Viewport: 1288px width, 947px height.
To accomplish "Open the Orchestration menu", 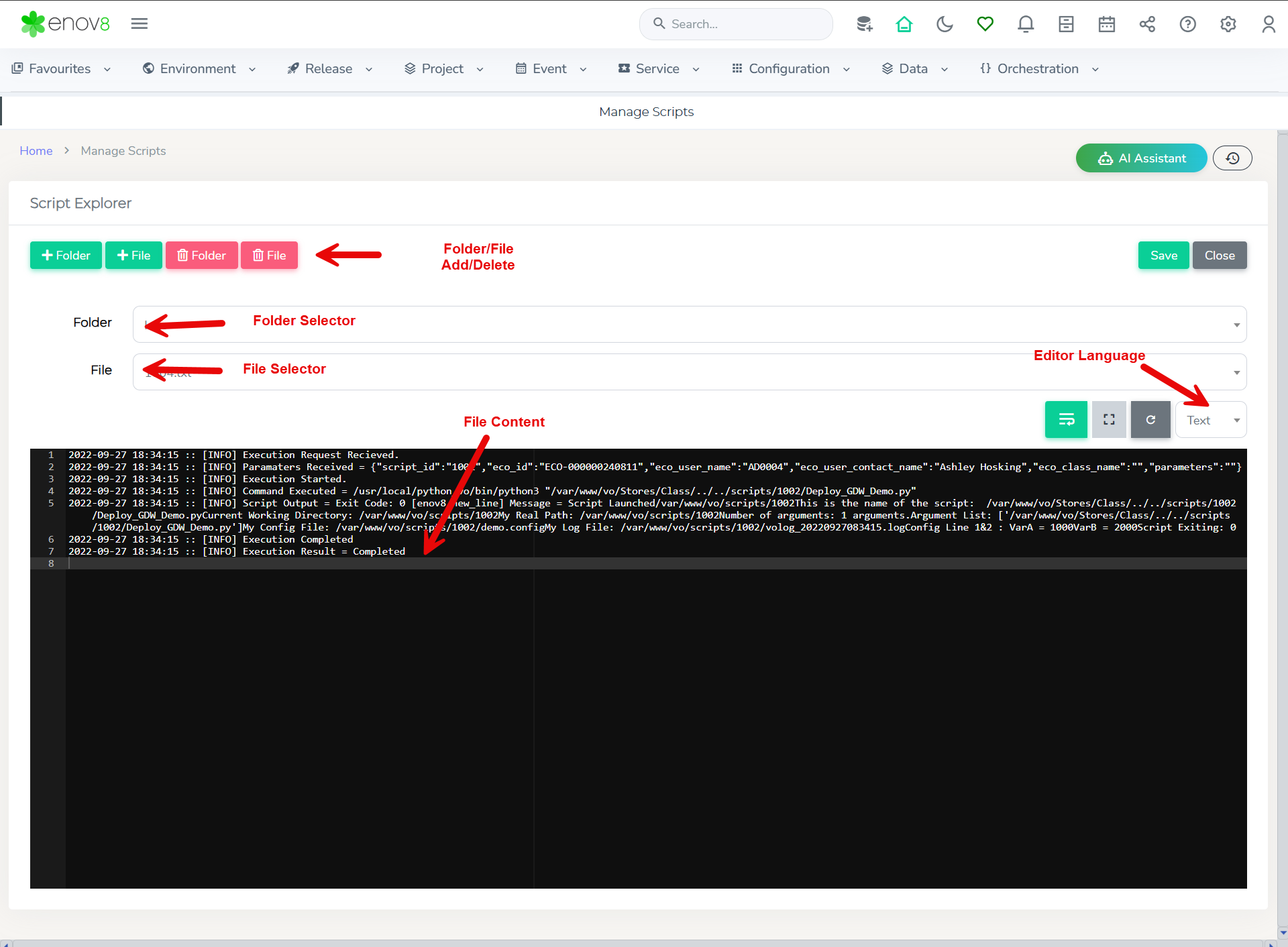I will point(1038,69).
